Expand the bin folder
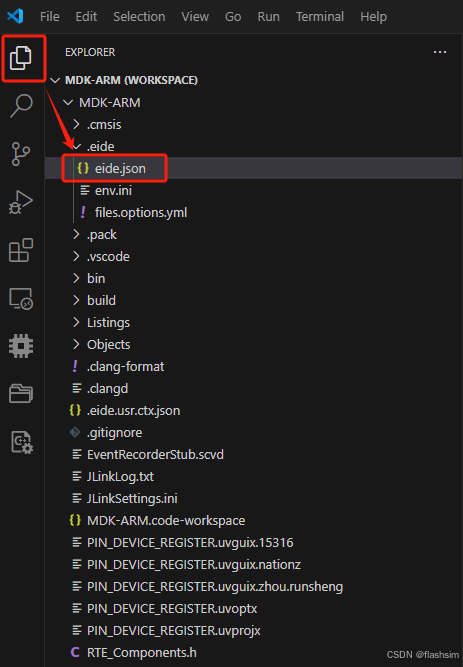Viewport: 463px width, 667px height. point(253,279)
